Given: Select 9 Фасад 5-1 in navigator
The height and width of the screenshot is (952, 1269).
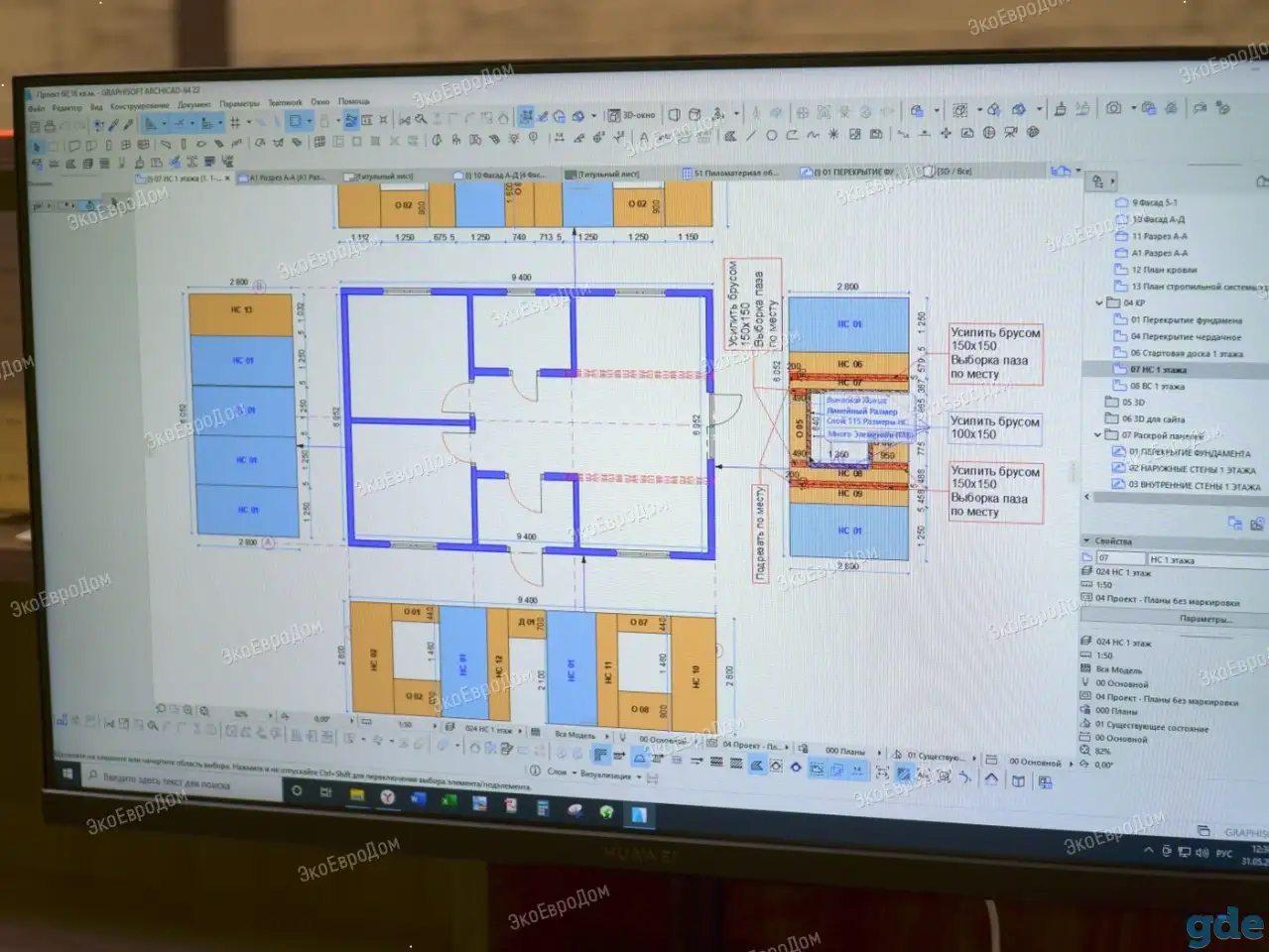Looking at the screenshot, I should [1154, 202].
